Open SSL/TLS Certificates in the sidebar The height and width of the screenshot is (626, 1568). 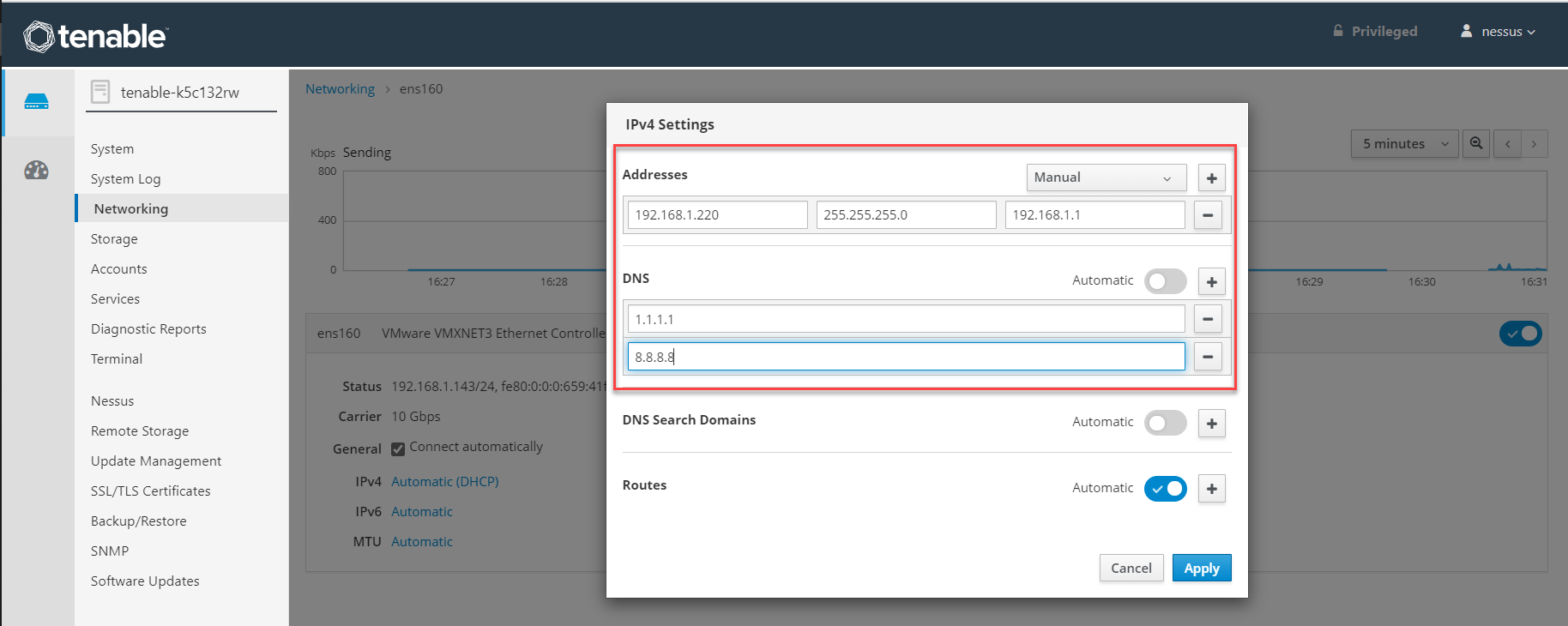click(x=151, y=491)
